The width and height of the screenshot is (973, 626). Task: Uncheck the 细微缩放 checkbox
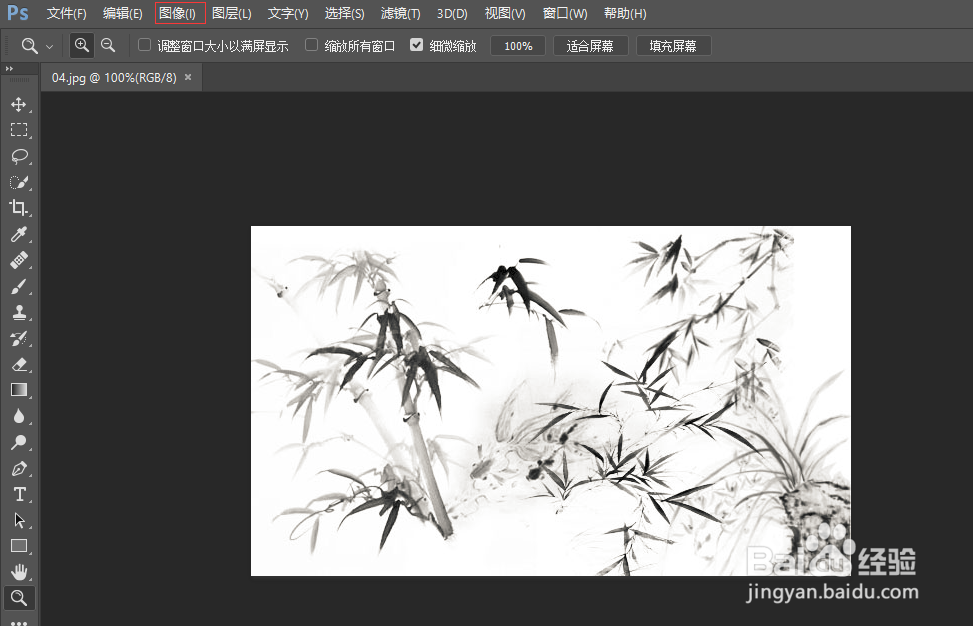tap(416, 45)
